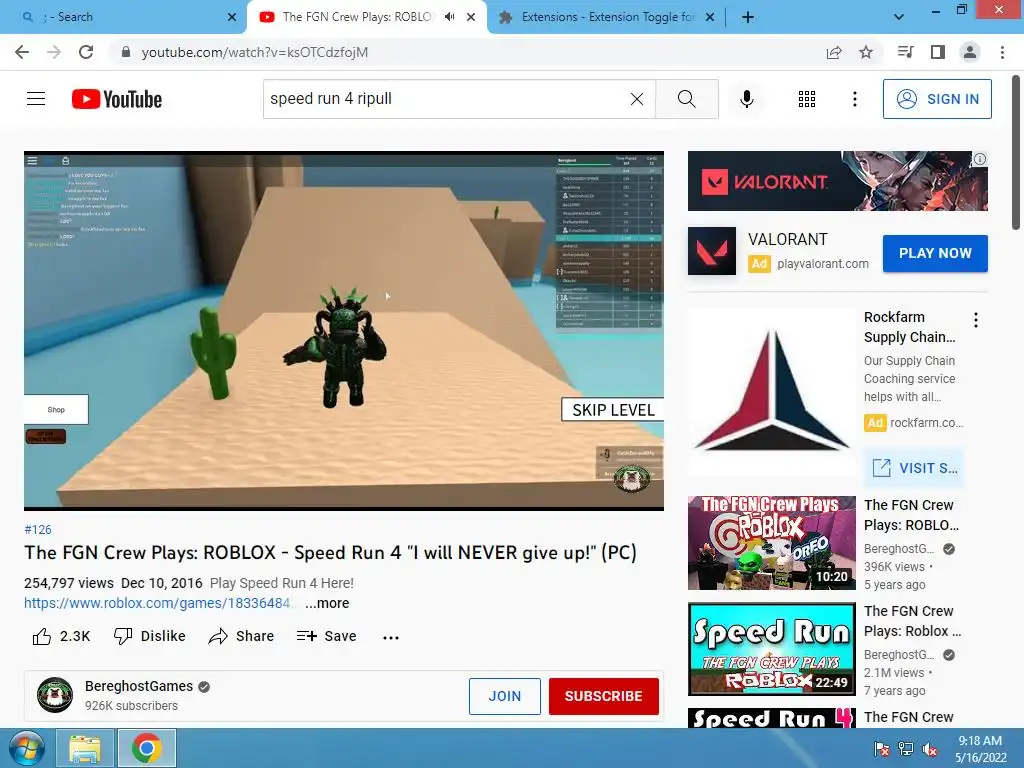This screenshot has width=1024, height=768.
Task: Like the video with thumbs up
Action: [61, 636]
